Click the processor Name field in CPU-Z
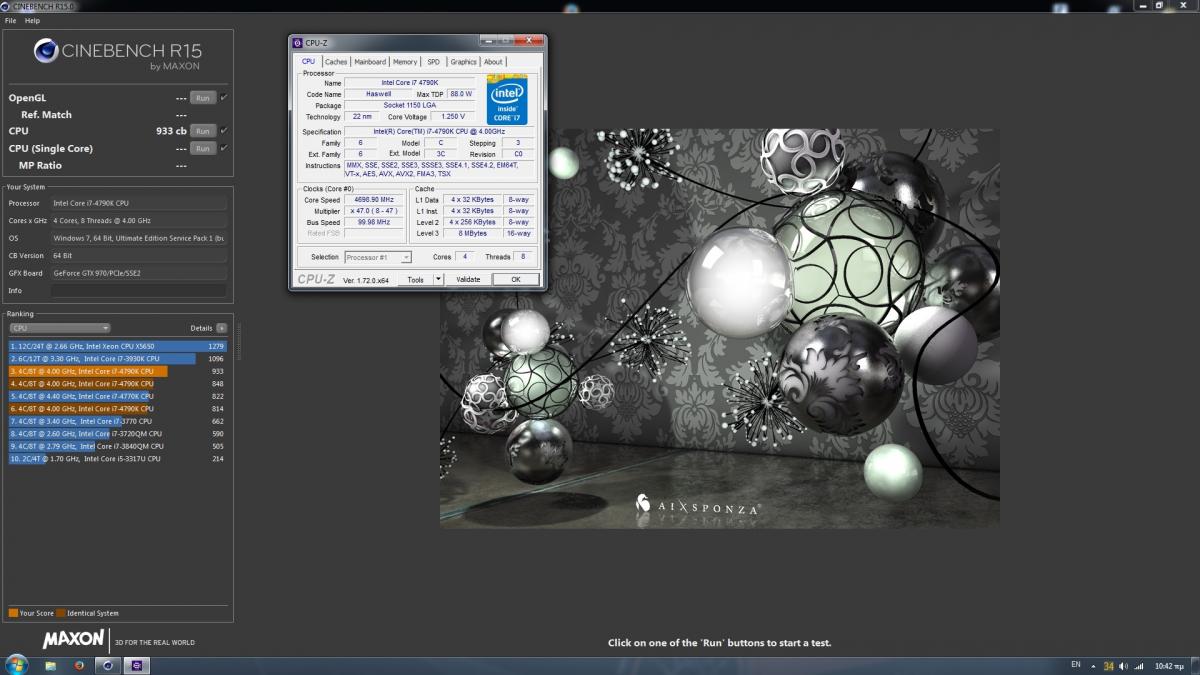 pyautogui.click(x=409, y=83)
